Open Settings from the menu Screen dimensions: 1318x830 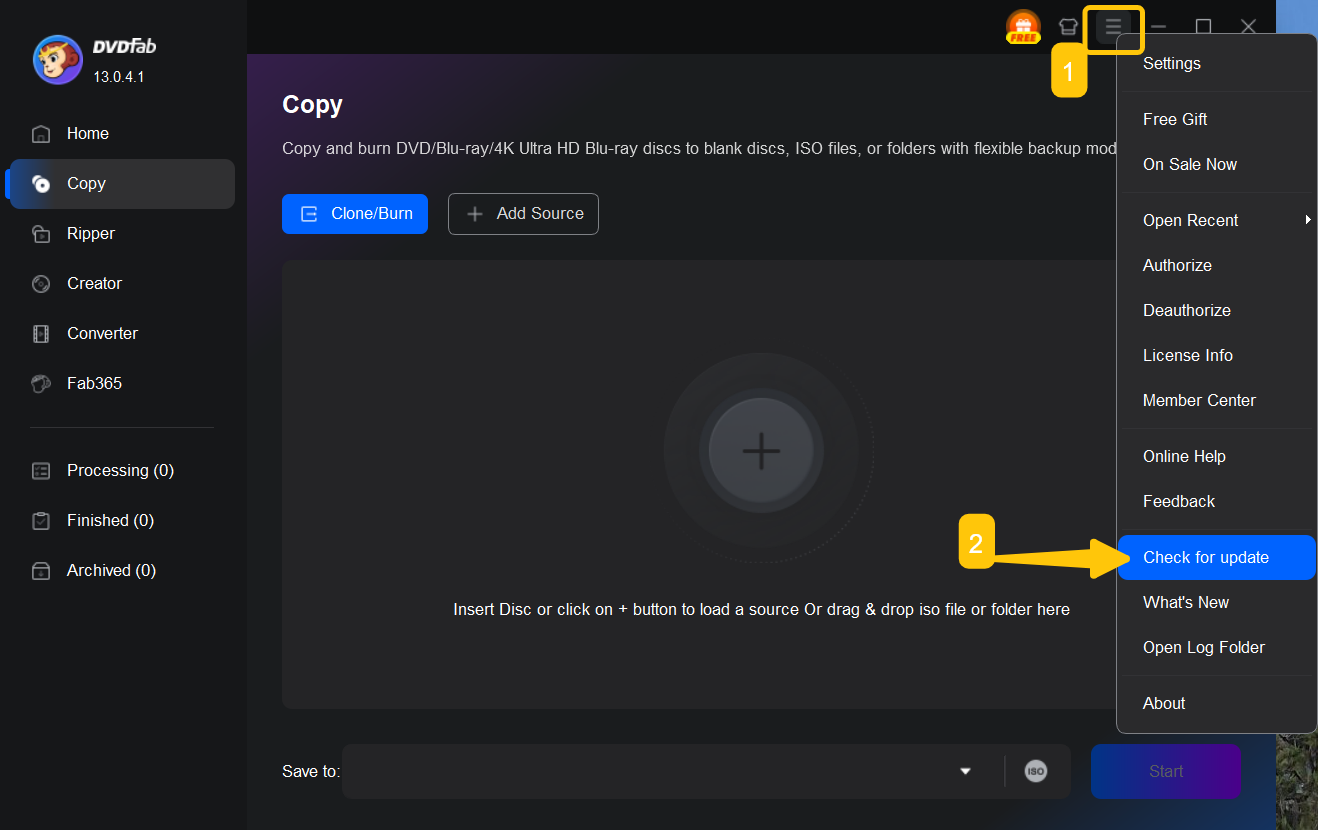(x=1171, y=63)
